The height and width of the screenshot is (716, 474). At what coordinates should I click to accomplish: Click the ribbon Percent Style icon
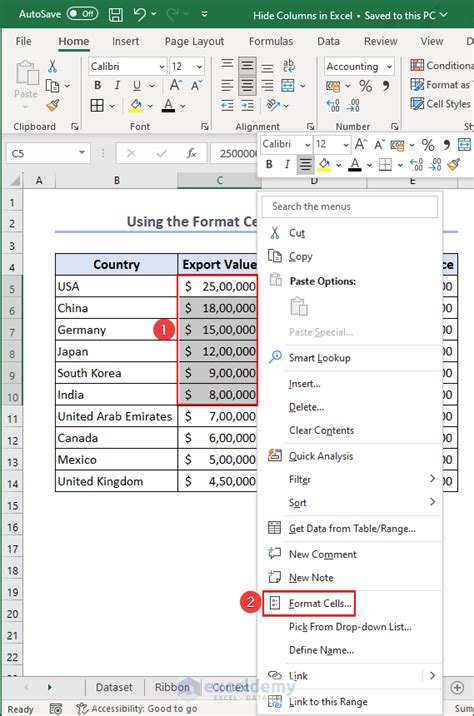(x=365, y=86)
